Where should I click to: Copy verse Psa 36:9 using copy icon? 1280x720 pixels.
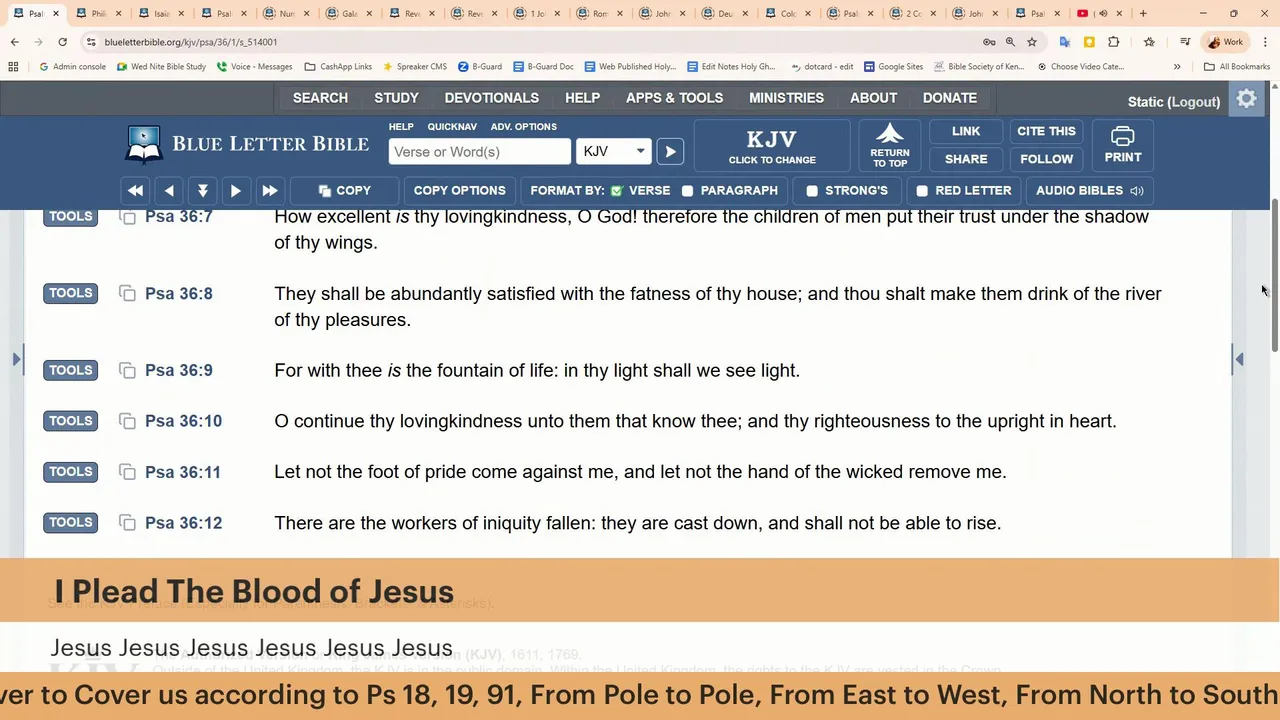[127, 370]
